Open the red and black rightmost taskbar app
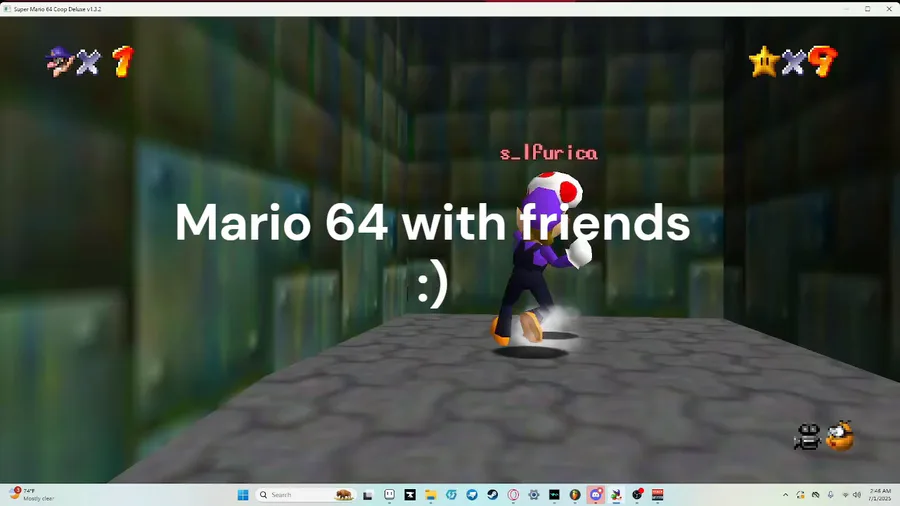The height and width of the screenshot is (506, 900). tap(658, 495)
